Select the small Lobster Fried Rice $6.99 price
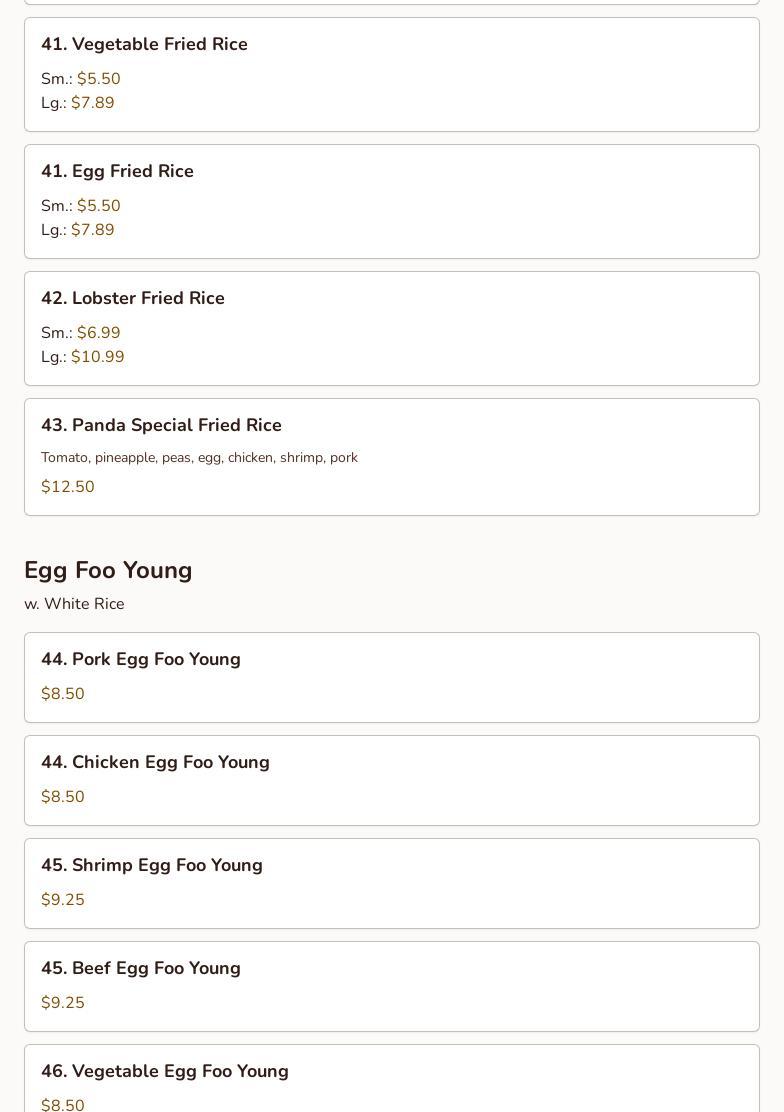Screen dimensions: 784x1112 tap(98, 333)
